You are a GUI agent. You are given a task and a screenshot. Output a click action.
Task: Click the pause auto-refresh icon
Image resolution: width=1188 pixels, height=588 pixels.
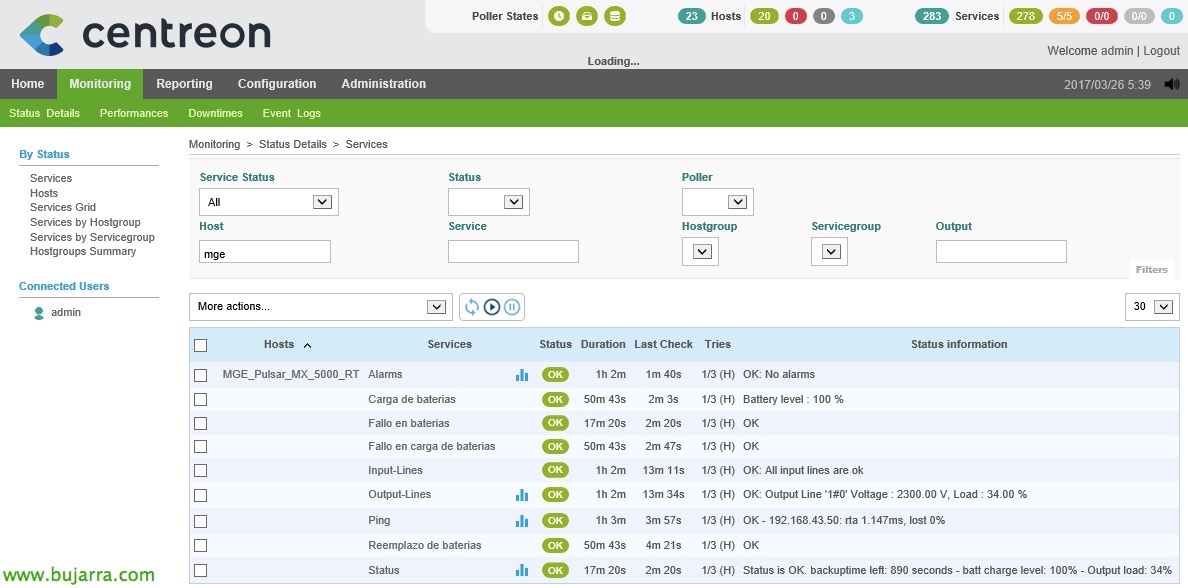pos(512,307)
